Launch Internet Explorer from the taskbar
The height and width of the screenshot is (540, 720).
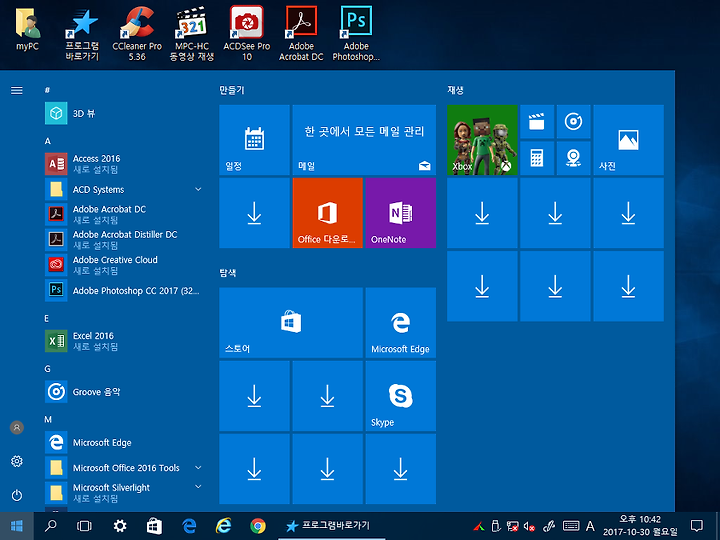[224, 526]
